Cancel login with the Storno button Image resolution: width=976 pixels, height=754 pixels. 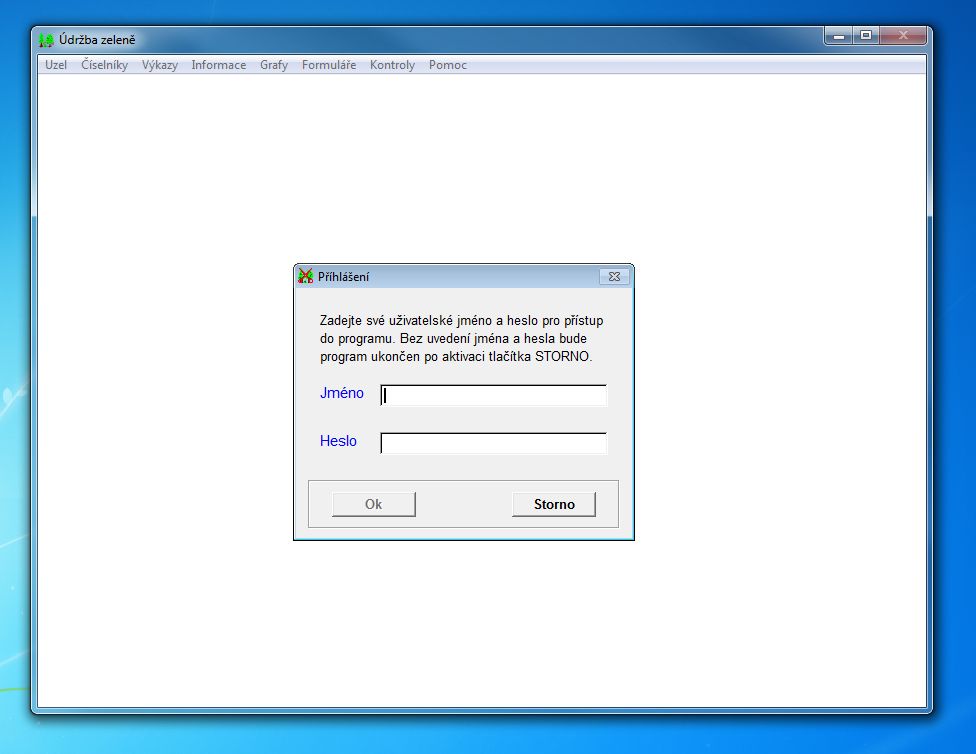point(554,504)
